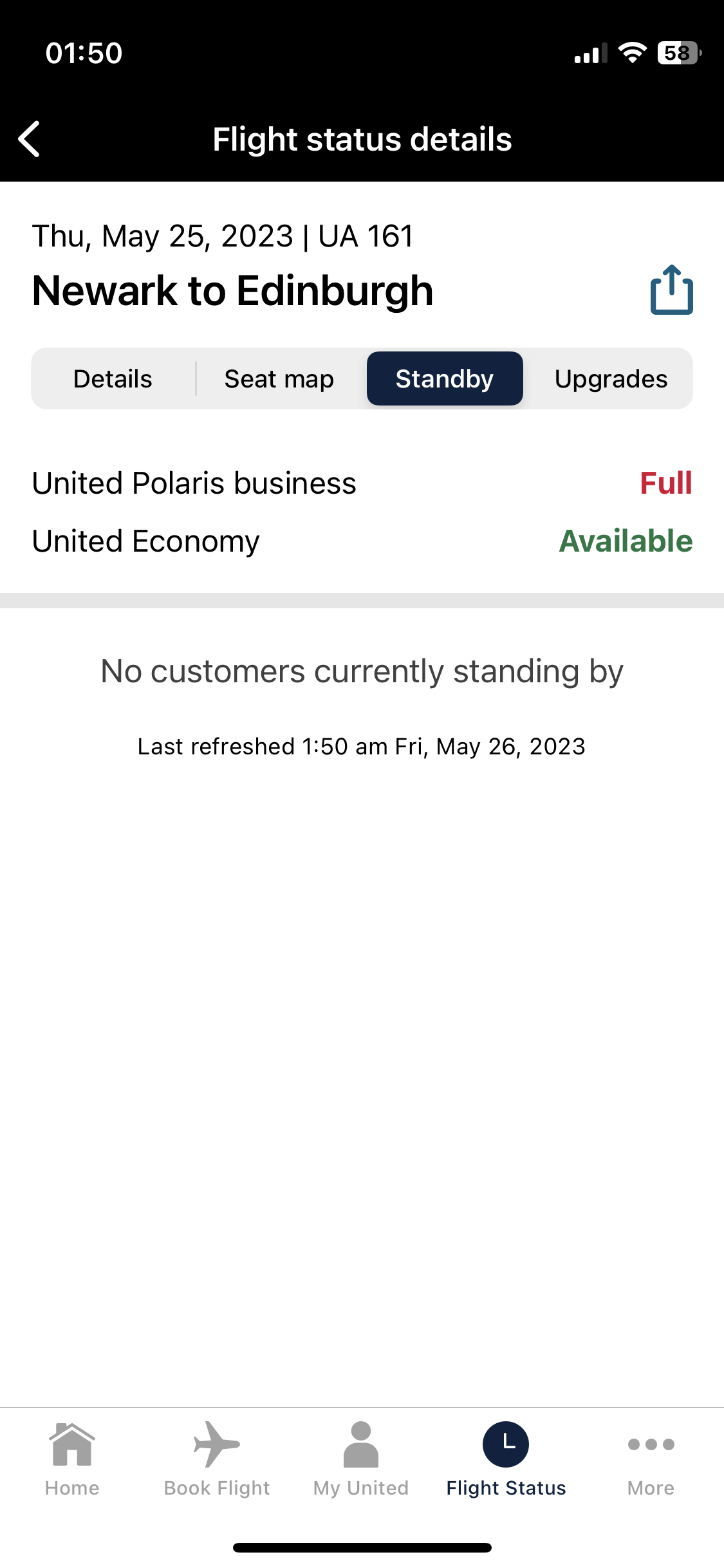724x1568 pixels.
Task: Tap the United Economy row
Action: [x=362, y=541]
